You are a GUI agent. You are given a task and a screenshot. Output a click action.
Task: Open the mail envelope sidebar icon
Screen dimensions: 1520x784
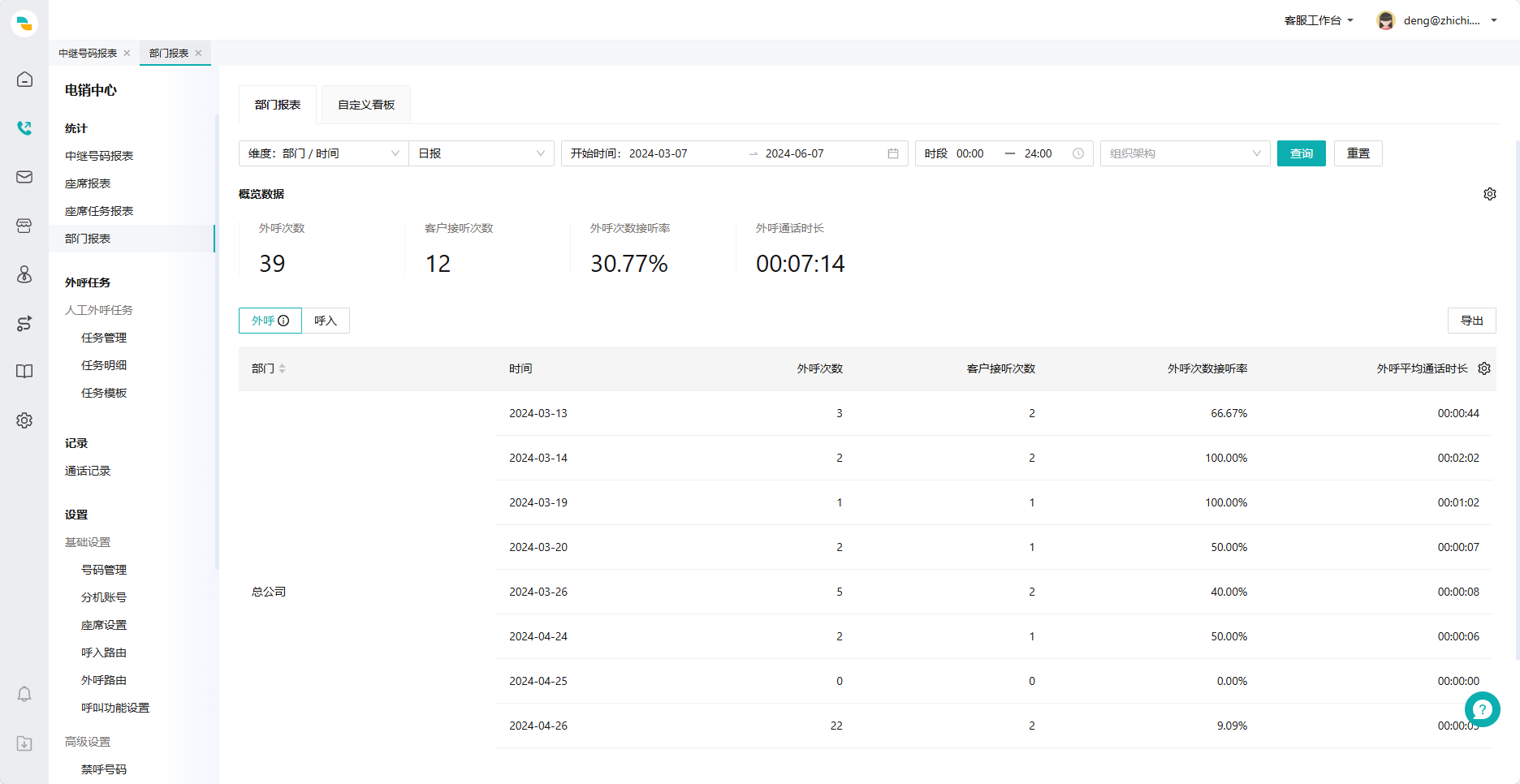pos(24,177)
